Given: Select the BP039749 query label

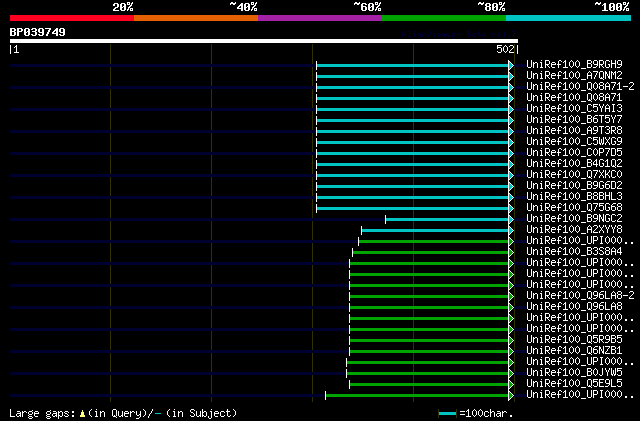Looking at the screenshot, I should pos(38,32).
